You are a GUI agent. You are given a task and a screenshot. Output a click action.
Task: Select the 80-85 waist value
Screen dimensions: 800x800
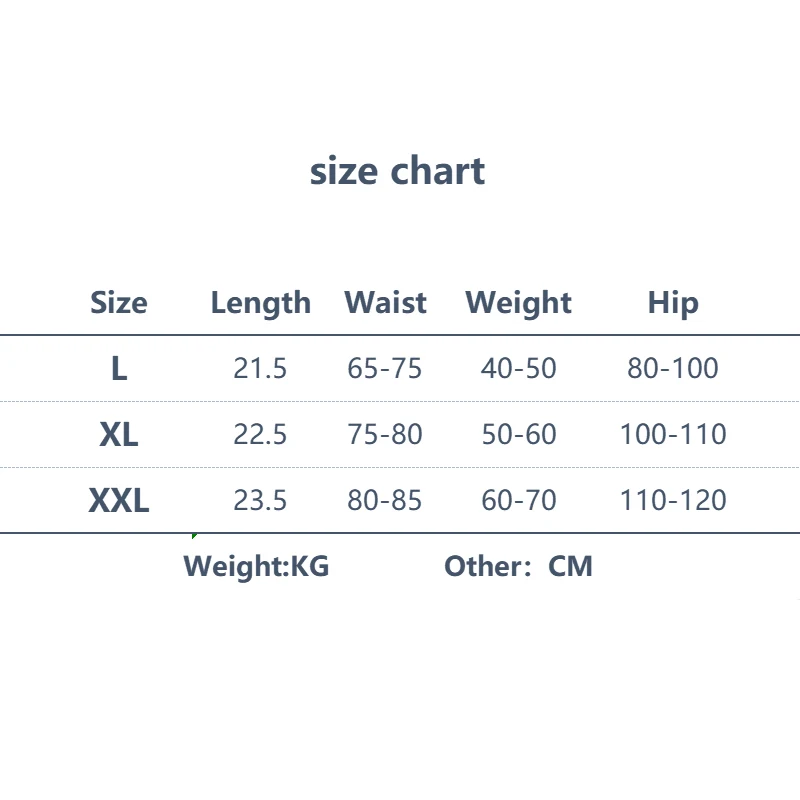point(385,500)
